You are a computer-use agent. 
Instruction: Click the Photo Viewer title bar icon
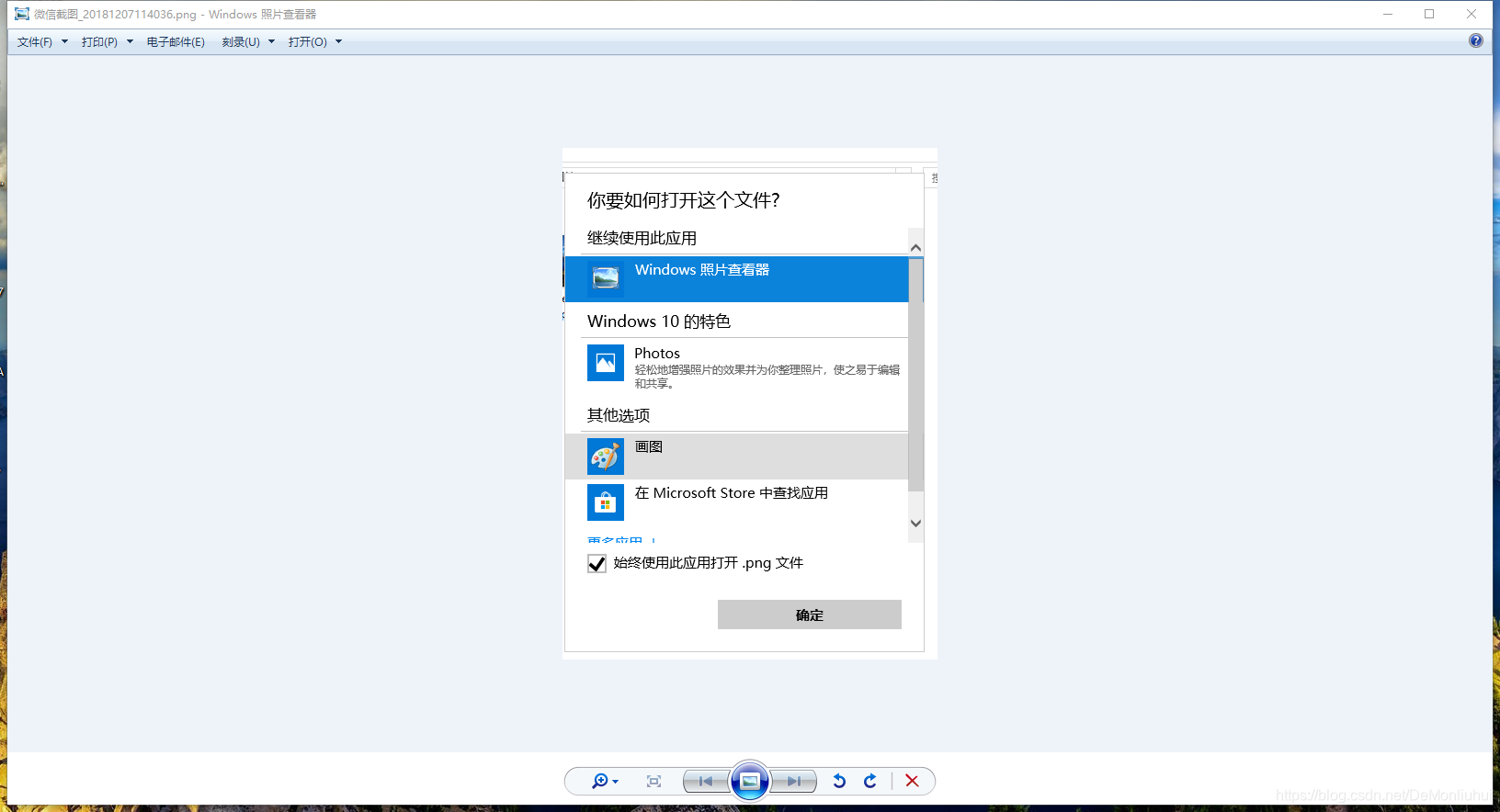coord(22,14)
